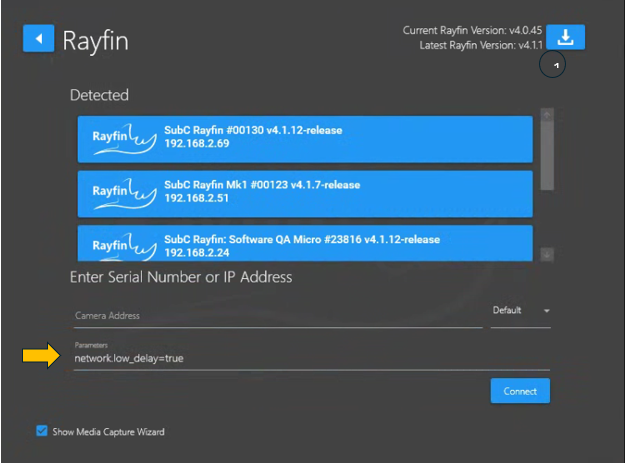
Task: Click the detected list scrollbar thumb
Action: tap(547, 156)
